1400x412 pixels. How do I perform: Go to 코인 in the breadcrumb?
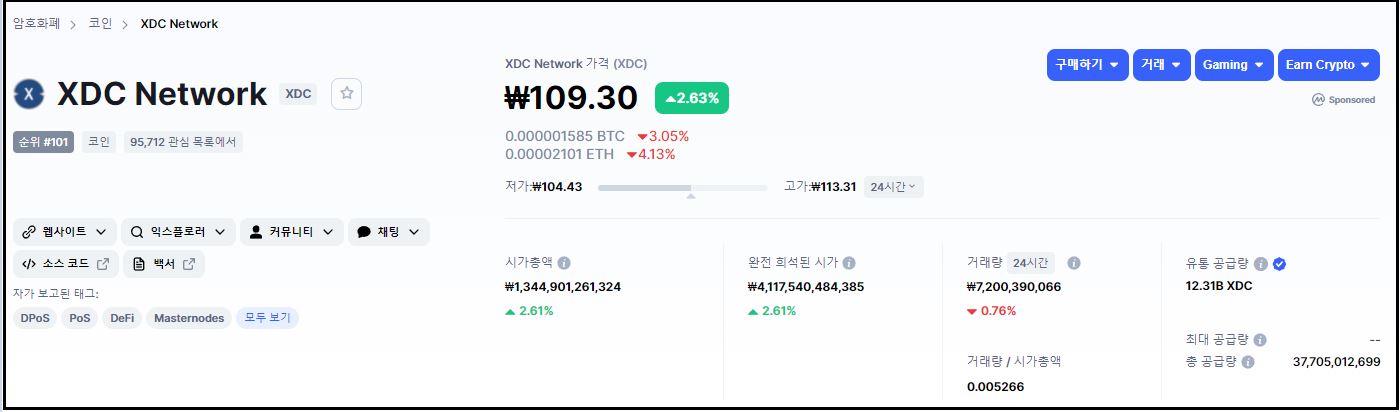click(x=100, y=24)
